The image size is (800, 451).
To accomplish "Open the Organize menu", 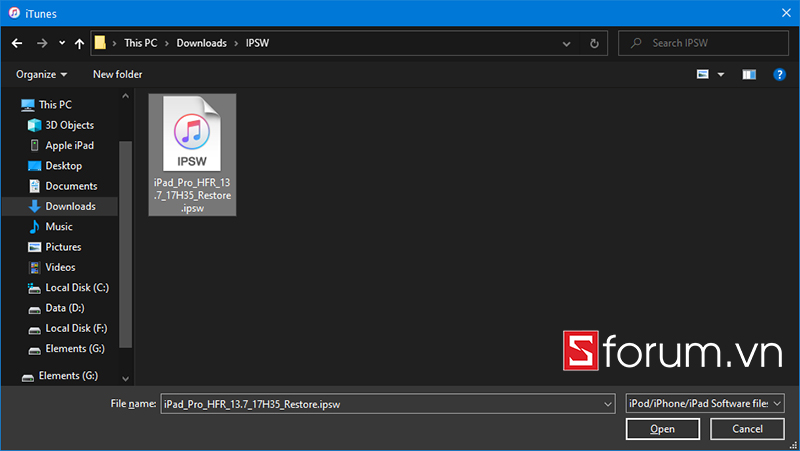I will [41, 74].
